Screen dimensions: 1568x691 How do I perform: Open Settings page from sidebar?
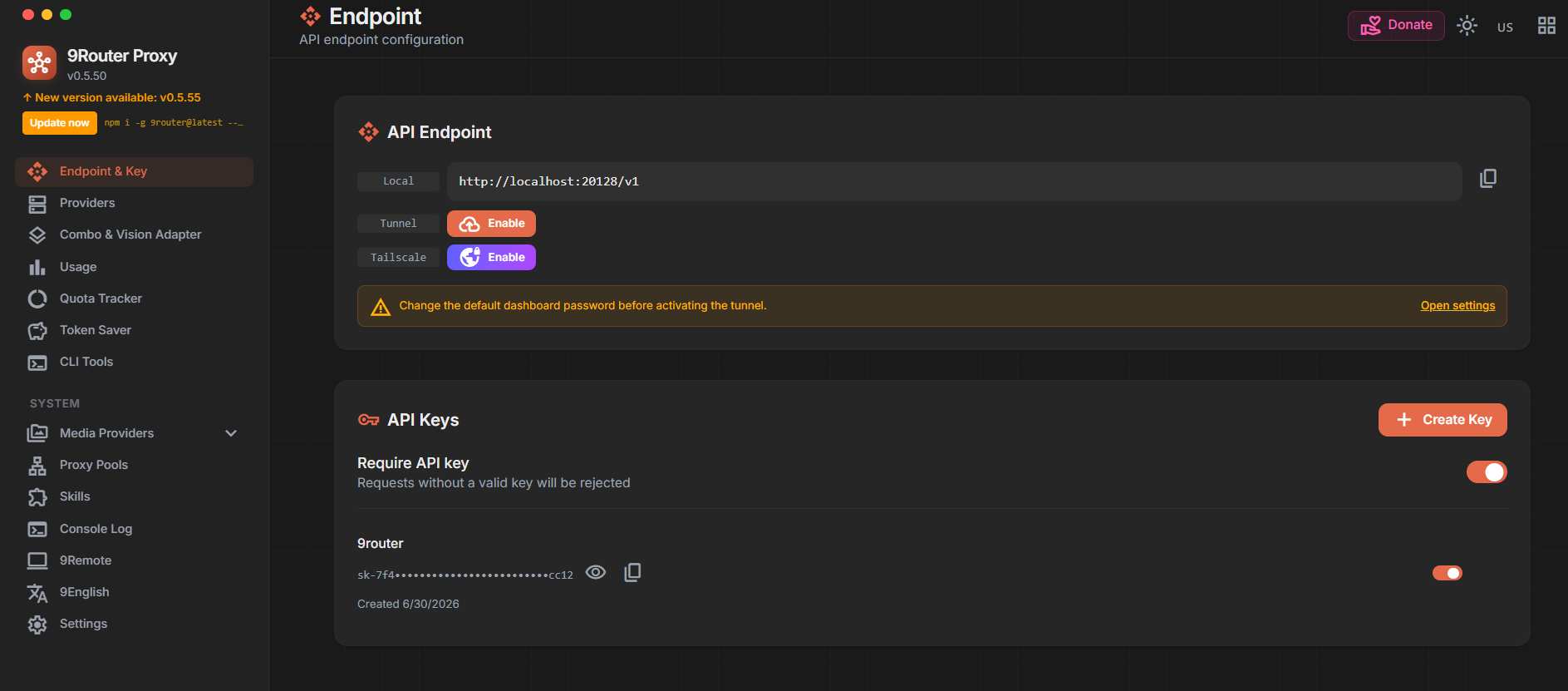click(x=135, y=624)
